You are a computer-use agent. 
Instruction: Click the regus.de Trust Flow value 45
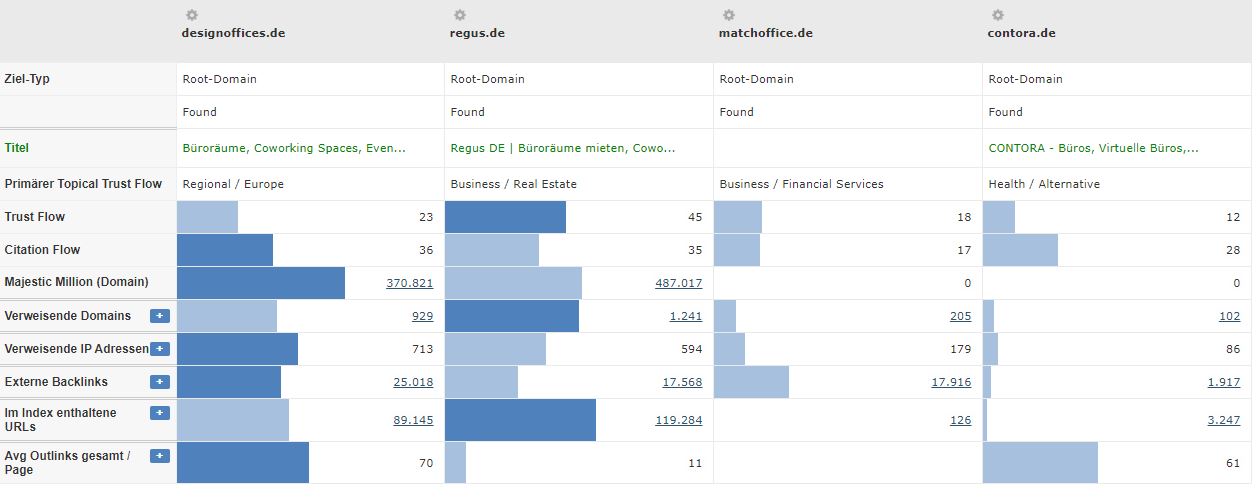click(695, 217)
